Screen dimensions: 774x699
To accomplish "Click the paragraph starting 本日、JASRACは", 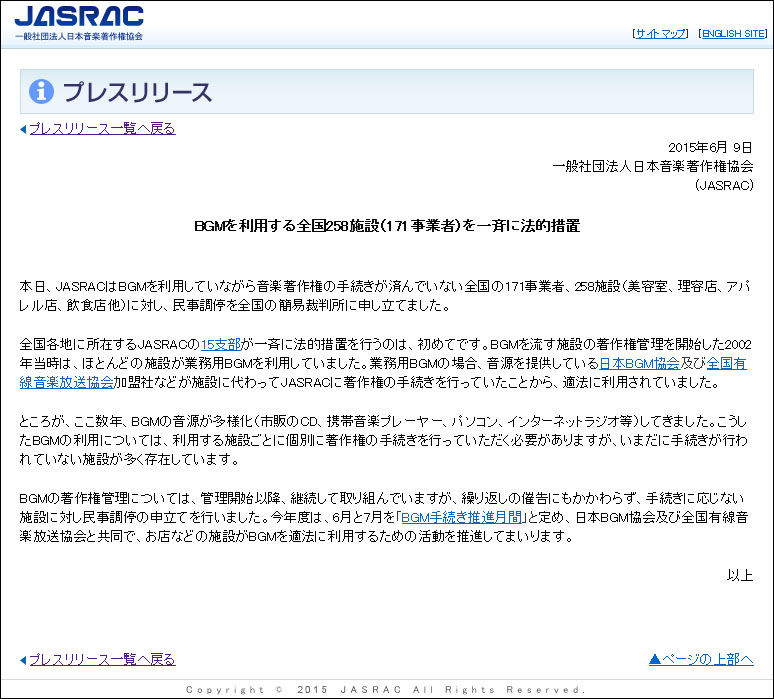I will click(x=385, y=296).
